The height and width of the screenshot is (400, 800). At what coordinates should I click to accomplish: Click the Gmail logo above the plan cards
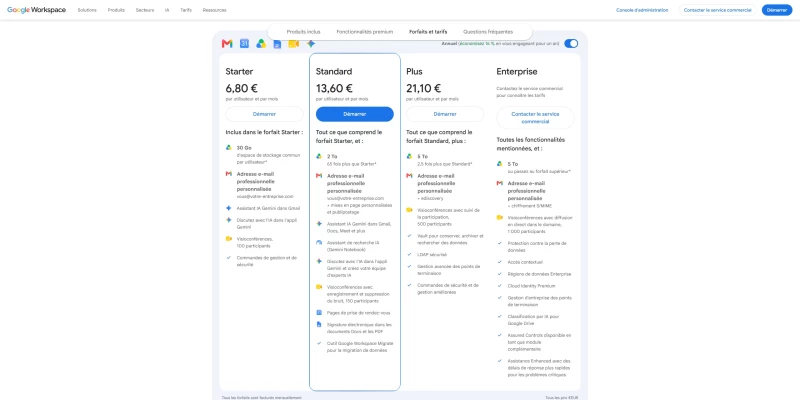pyautogui.click(x=227, y=44)
